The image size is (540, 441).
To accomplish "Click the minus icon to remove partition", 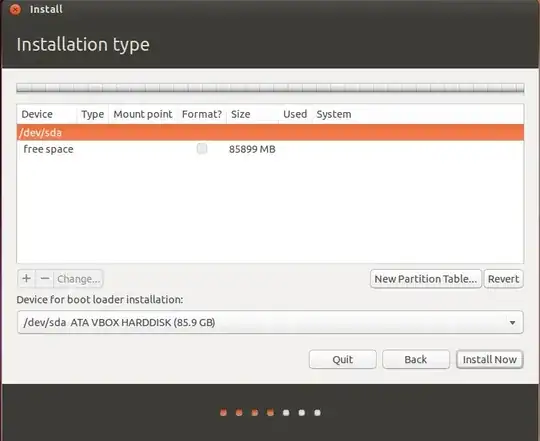I will pos(45,279).
